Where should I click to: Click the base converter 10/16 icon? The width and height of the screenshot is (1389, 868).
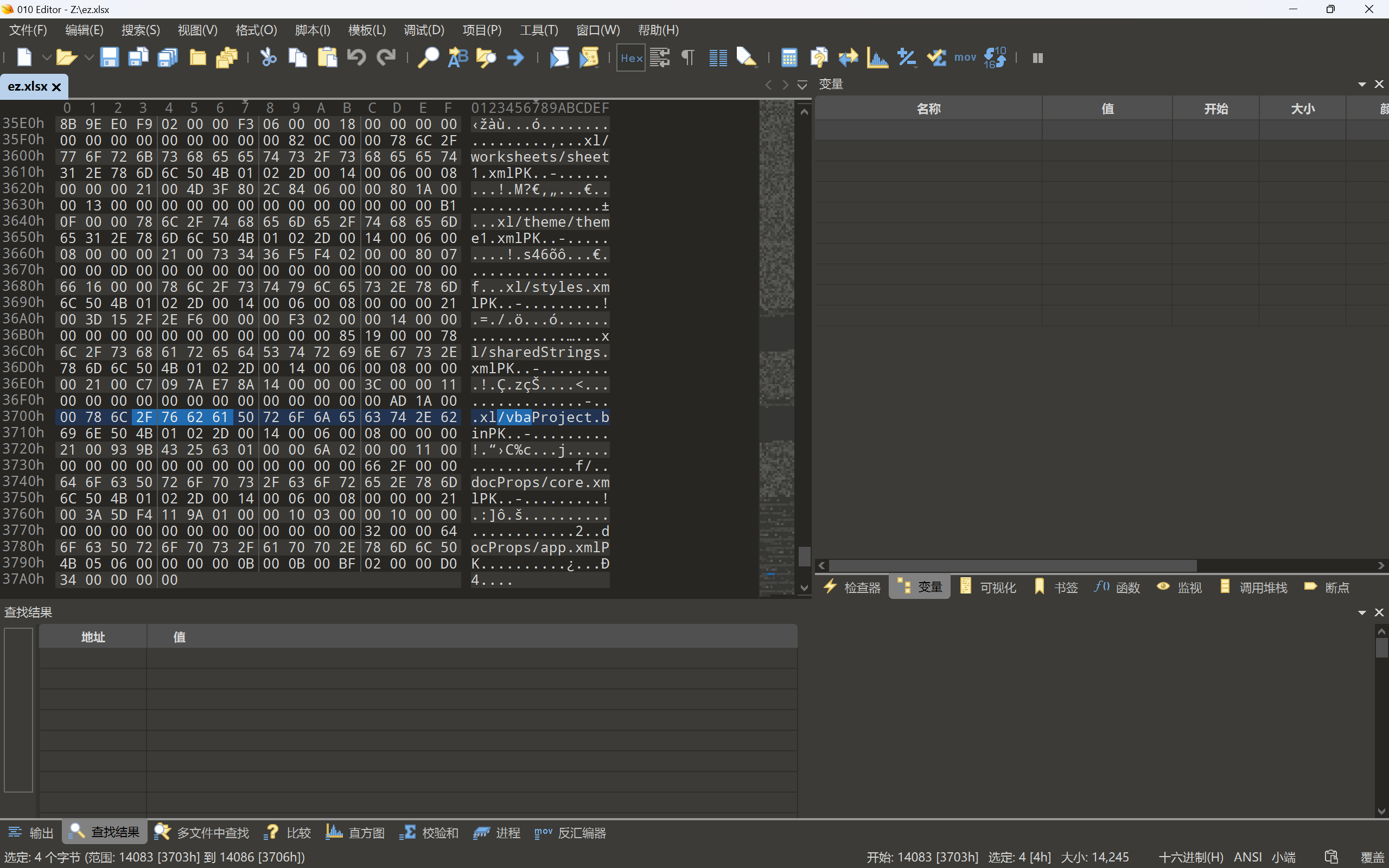(995, 58)
